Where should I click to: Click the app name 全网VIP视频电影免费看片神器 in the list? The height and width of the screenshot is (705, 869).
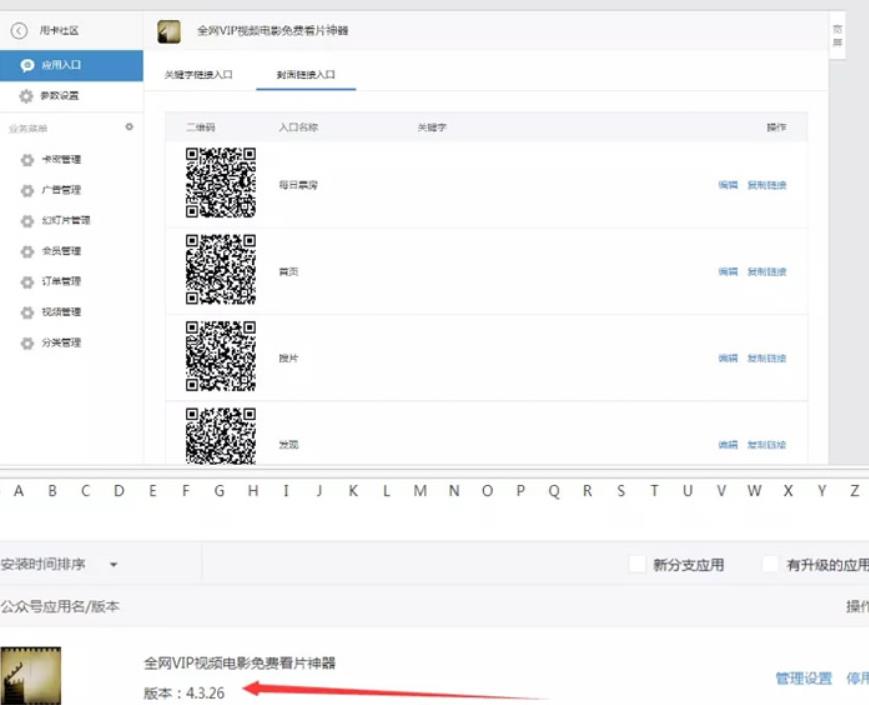240,663
